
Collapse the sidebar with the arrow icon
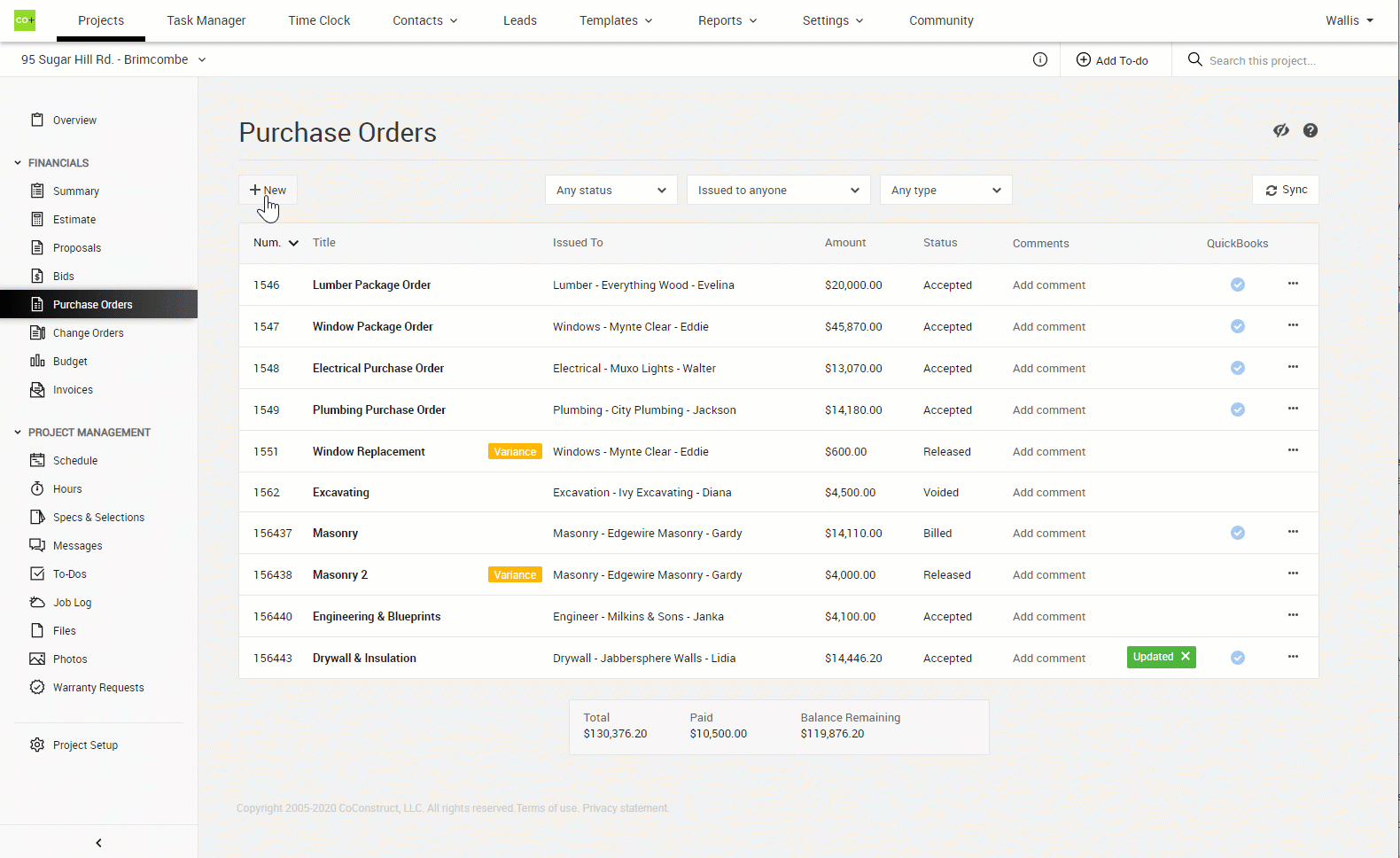click(x=98, y=843)
